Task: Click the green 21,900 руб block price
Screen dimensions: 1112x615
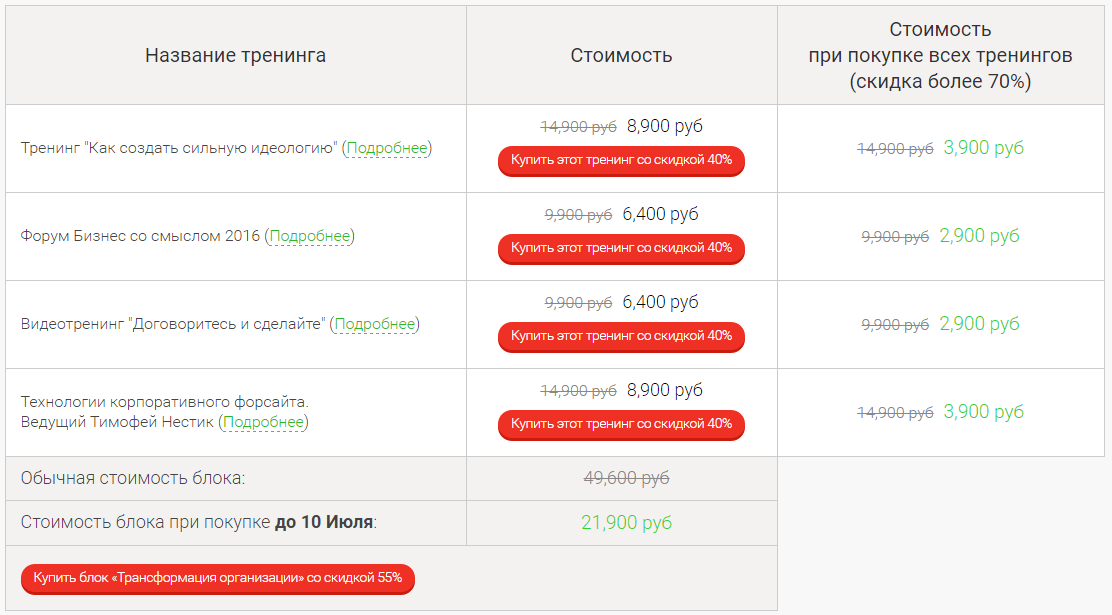Action: coord(626,523)
